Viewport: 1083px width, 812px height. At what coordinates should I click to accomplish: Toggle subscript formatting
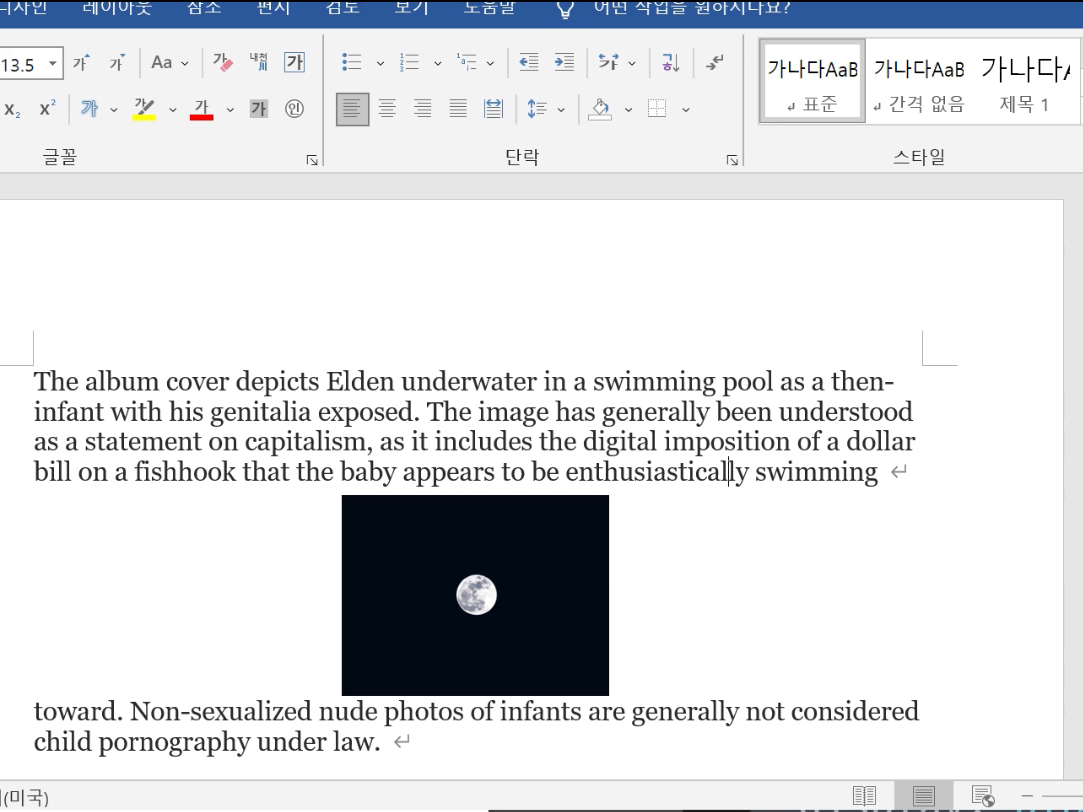coord(12,109)
